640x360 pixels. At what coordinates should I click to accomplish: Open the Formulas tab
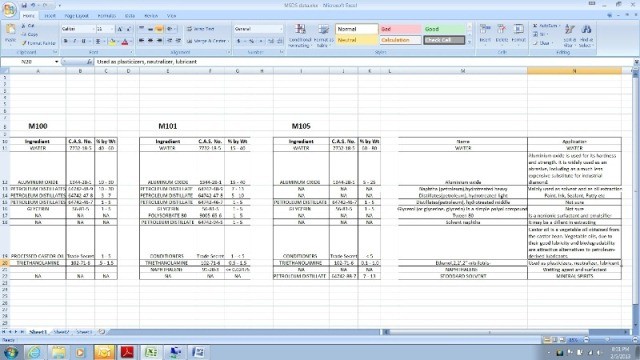(x=107, y=16)
